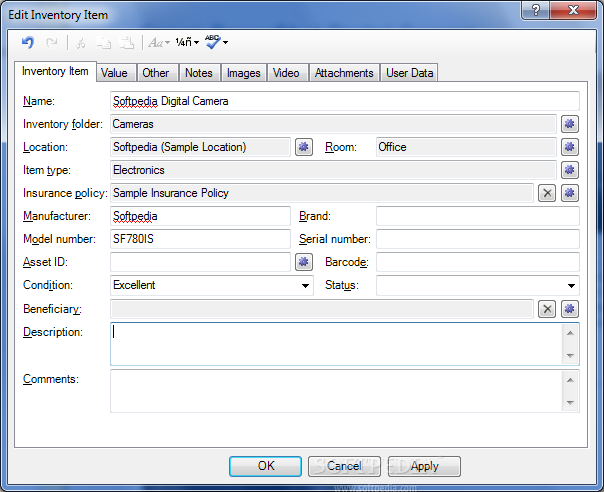Click the Sample Insurance Policy field
This screenshot has width=604, height=492.
click(x=322, y=193)
